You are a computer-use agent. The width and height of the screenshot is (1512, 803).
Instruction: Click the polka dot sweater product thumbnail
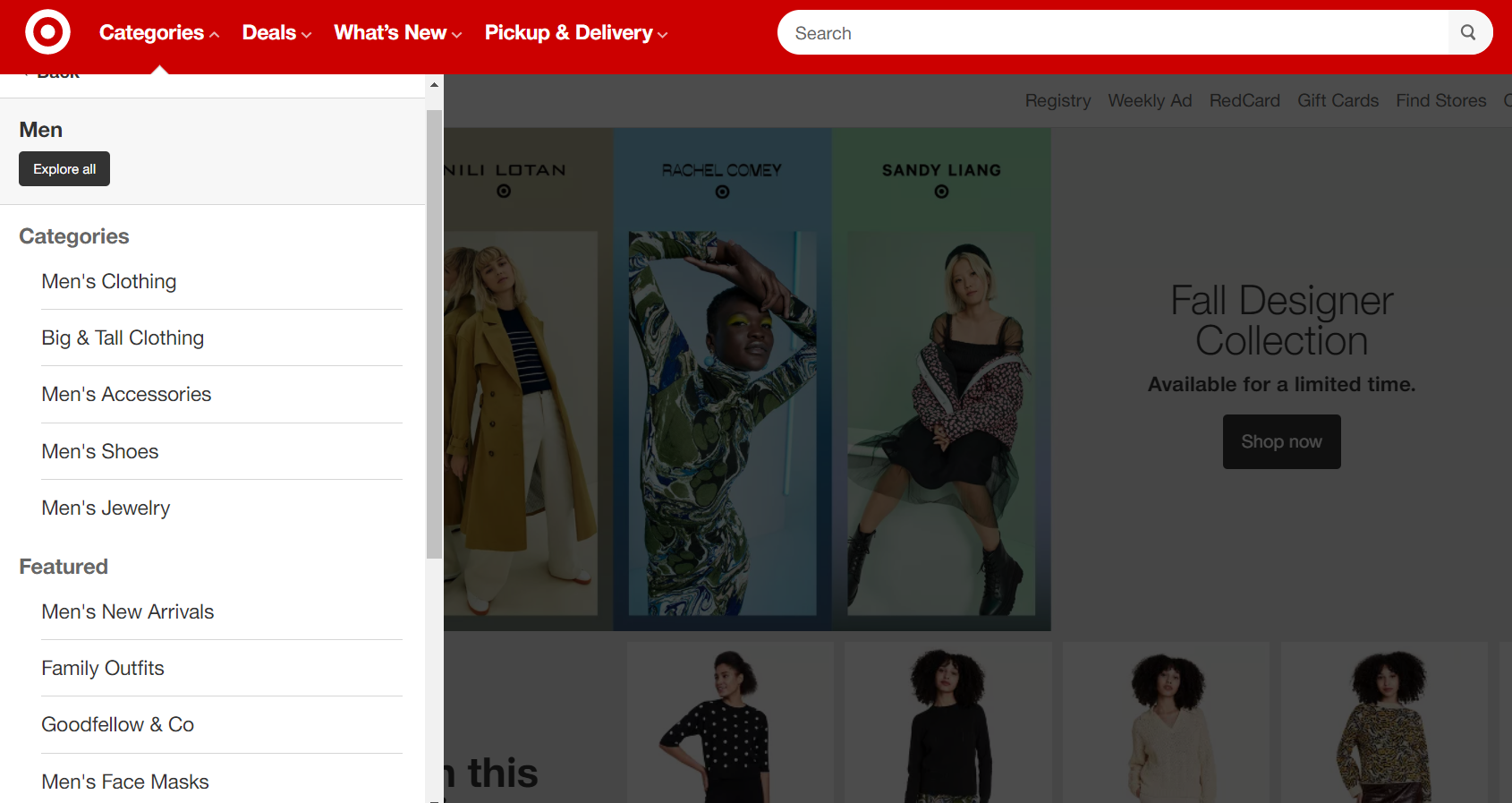730,722
